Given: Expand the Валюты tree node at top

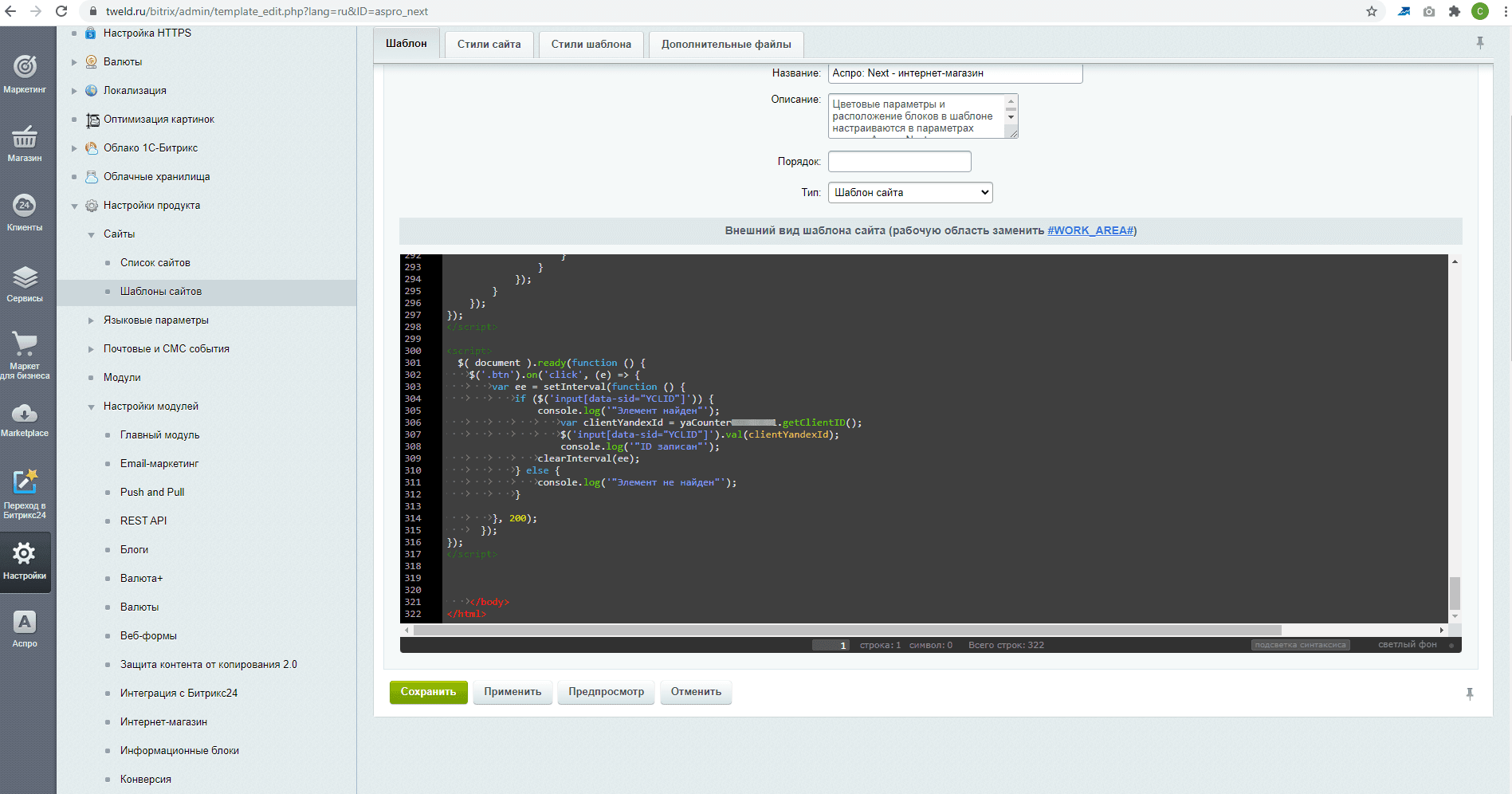Looking at the screenshot, I should click(74, 62).
